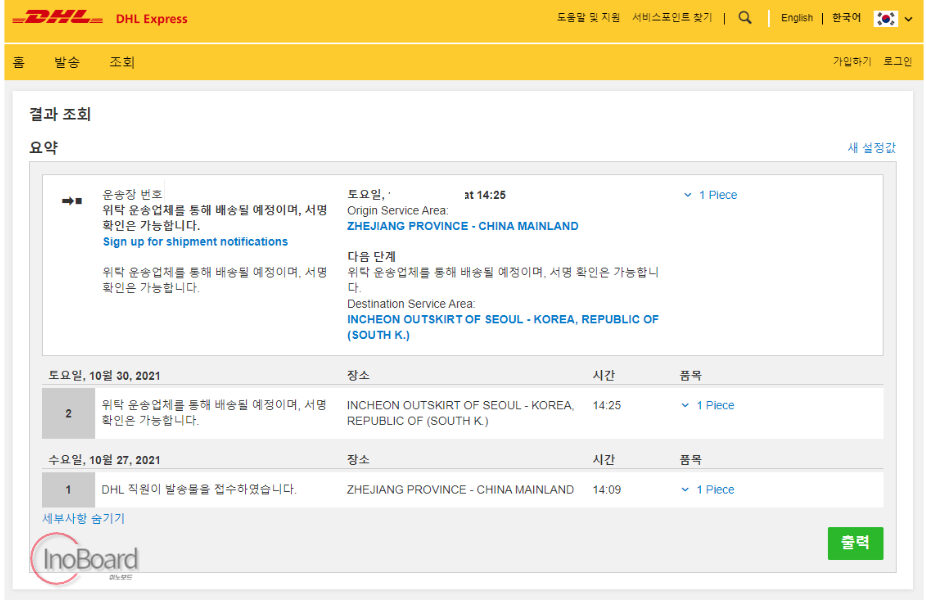This screenshot has height=600, width=926.
Task: Open the 조회 menu
Action: [122, 62]
